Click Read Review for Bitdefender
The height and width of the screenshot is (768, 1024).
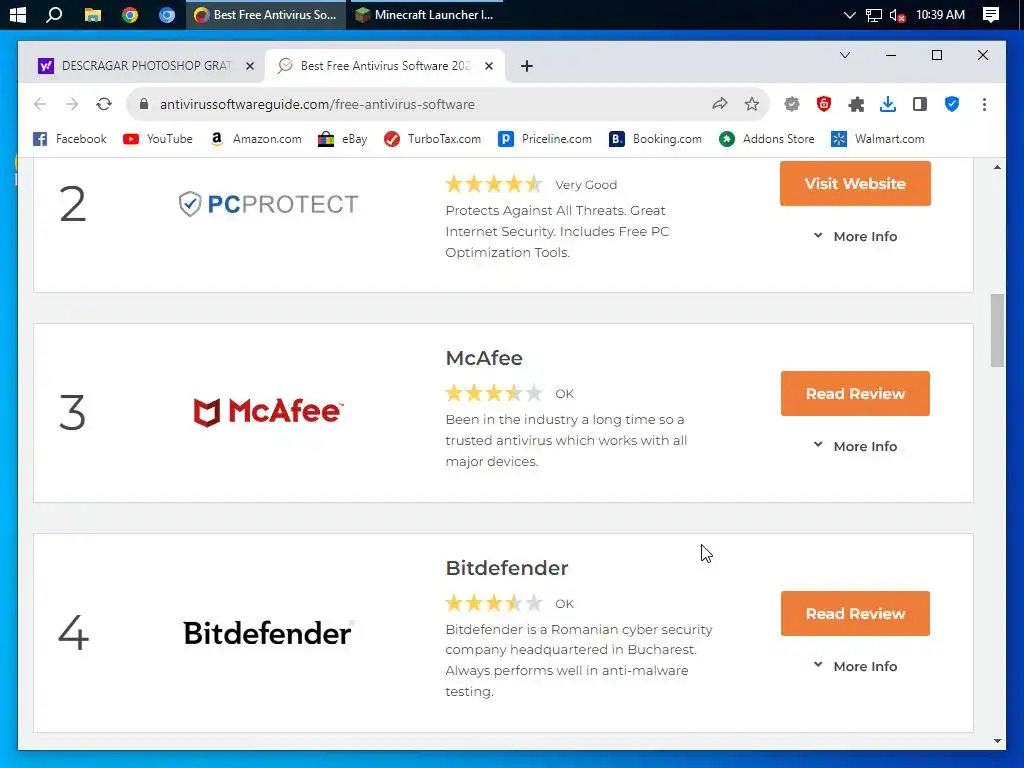[x=855, y=613]
